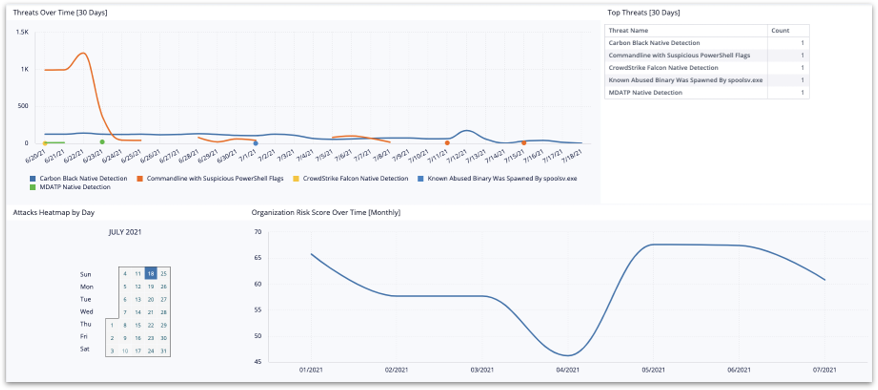The height and width of the screenshot is (390, 878).
Task: Click the 04/2021 label on risk chart
Action: (567, 370)
